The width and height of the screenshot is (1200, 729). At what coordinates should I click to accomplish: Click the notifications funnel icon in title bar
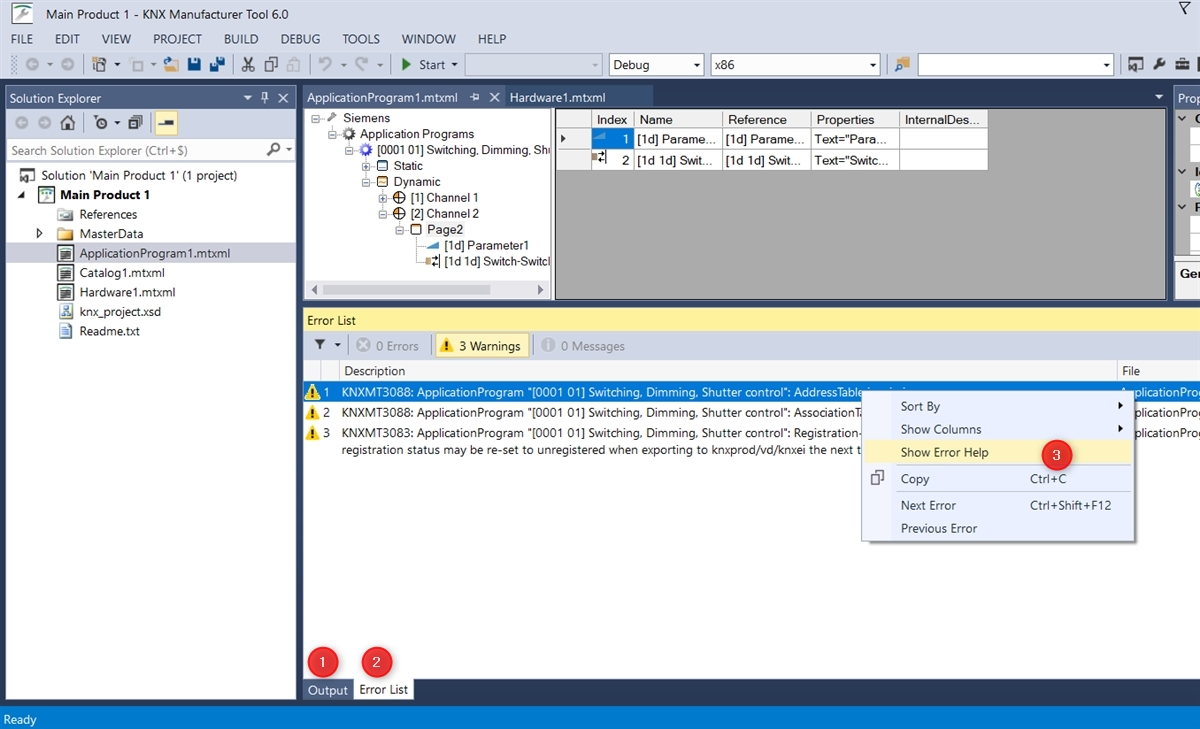tap(1185, 9)
